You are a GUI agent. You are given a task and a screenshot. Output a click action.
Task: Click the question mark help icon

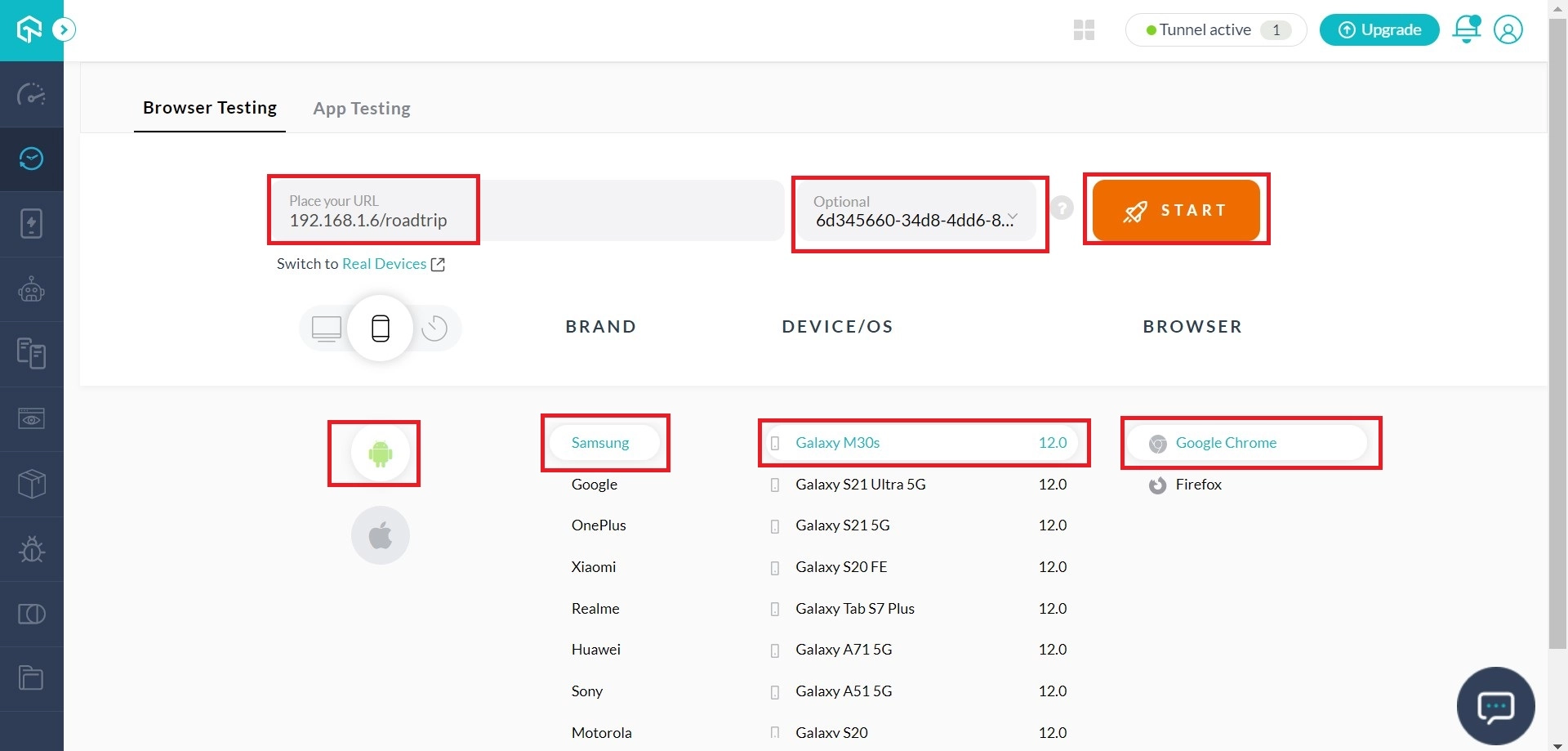tap(1062, 208)
